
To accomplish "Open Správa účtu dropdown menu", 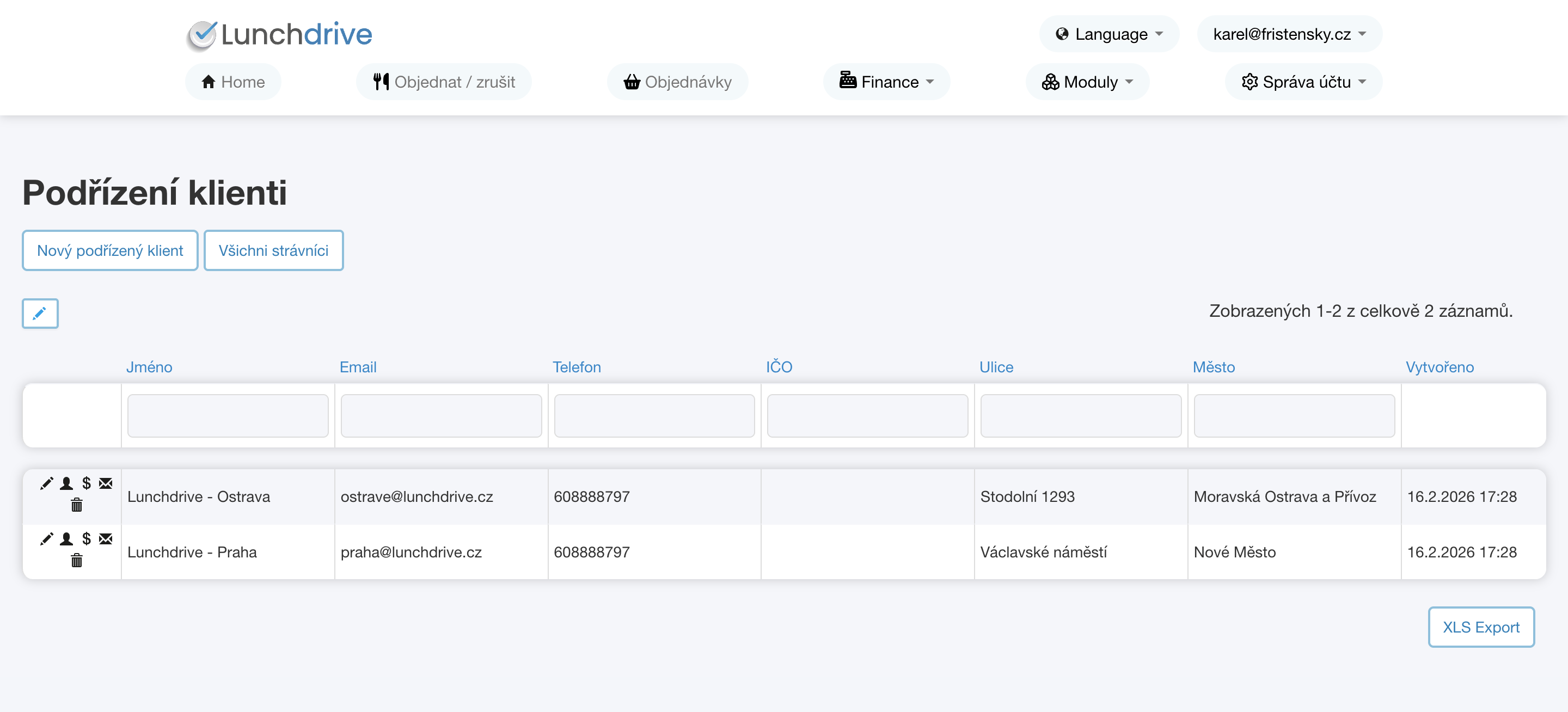I will pyautogui.click(x=1303, y=82).
